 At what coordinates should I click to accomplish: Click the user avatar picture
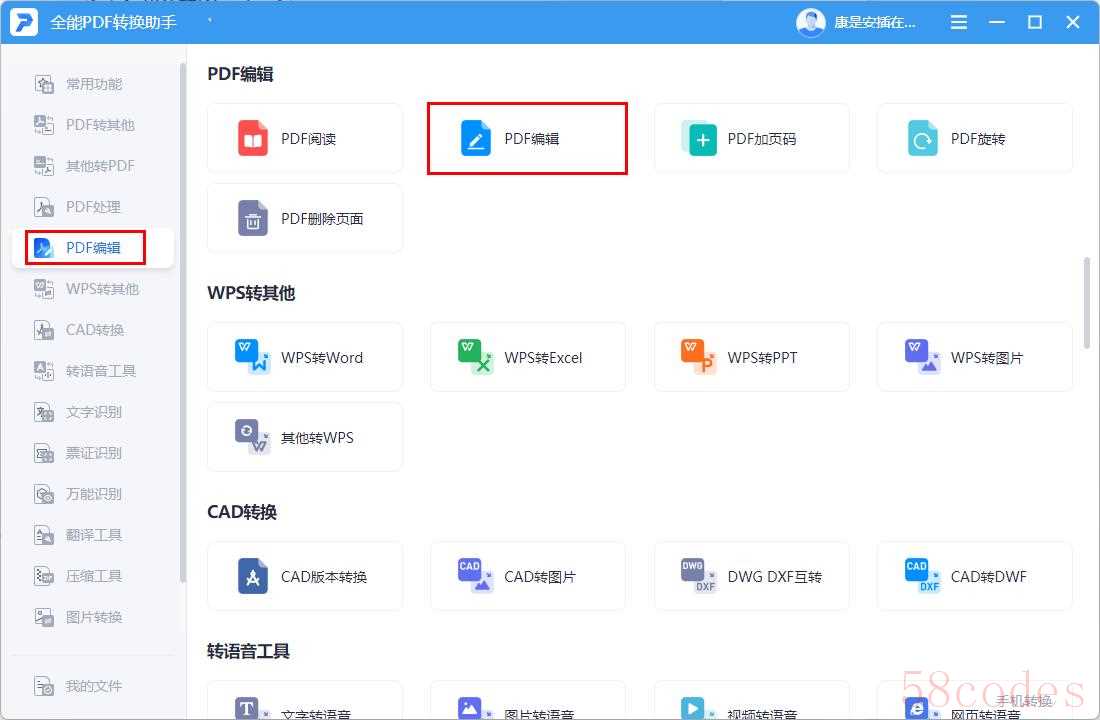point(810,22)
